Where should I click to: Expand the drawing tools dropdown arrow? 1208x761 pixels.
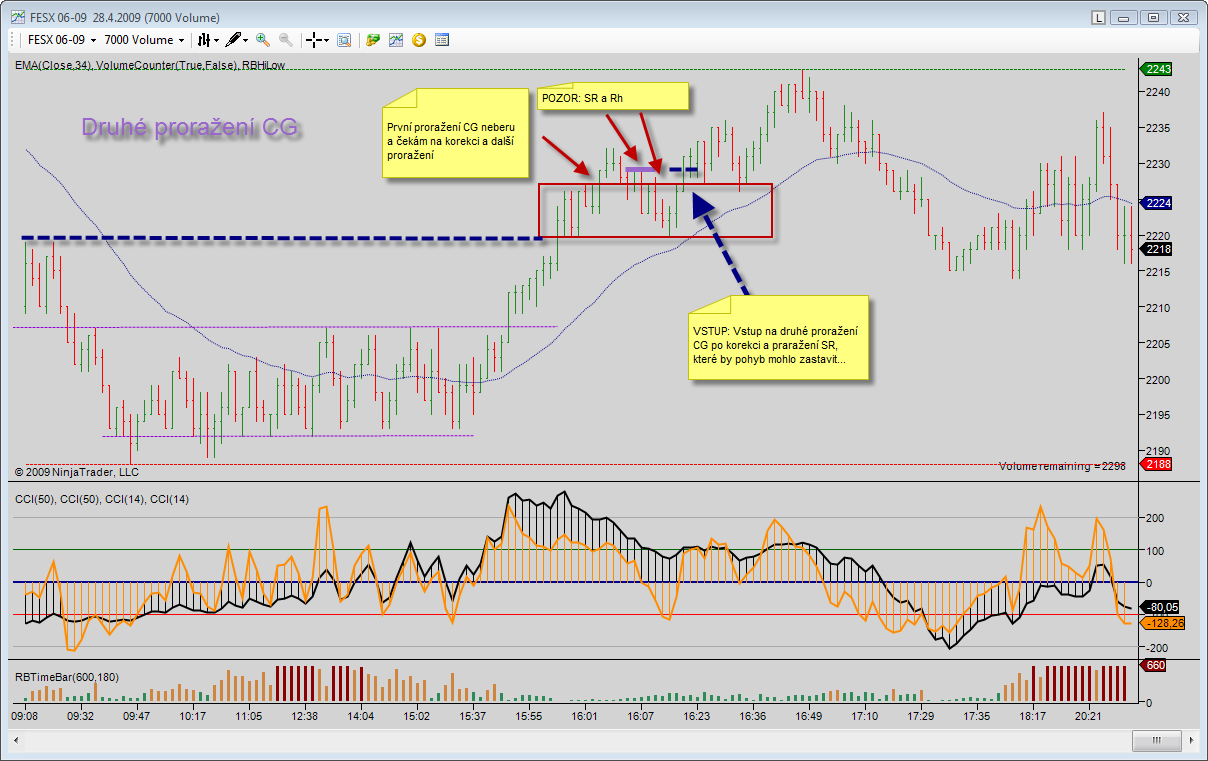coord(246,41)
